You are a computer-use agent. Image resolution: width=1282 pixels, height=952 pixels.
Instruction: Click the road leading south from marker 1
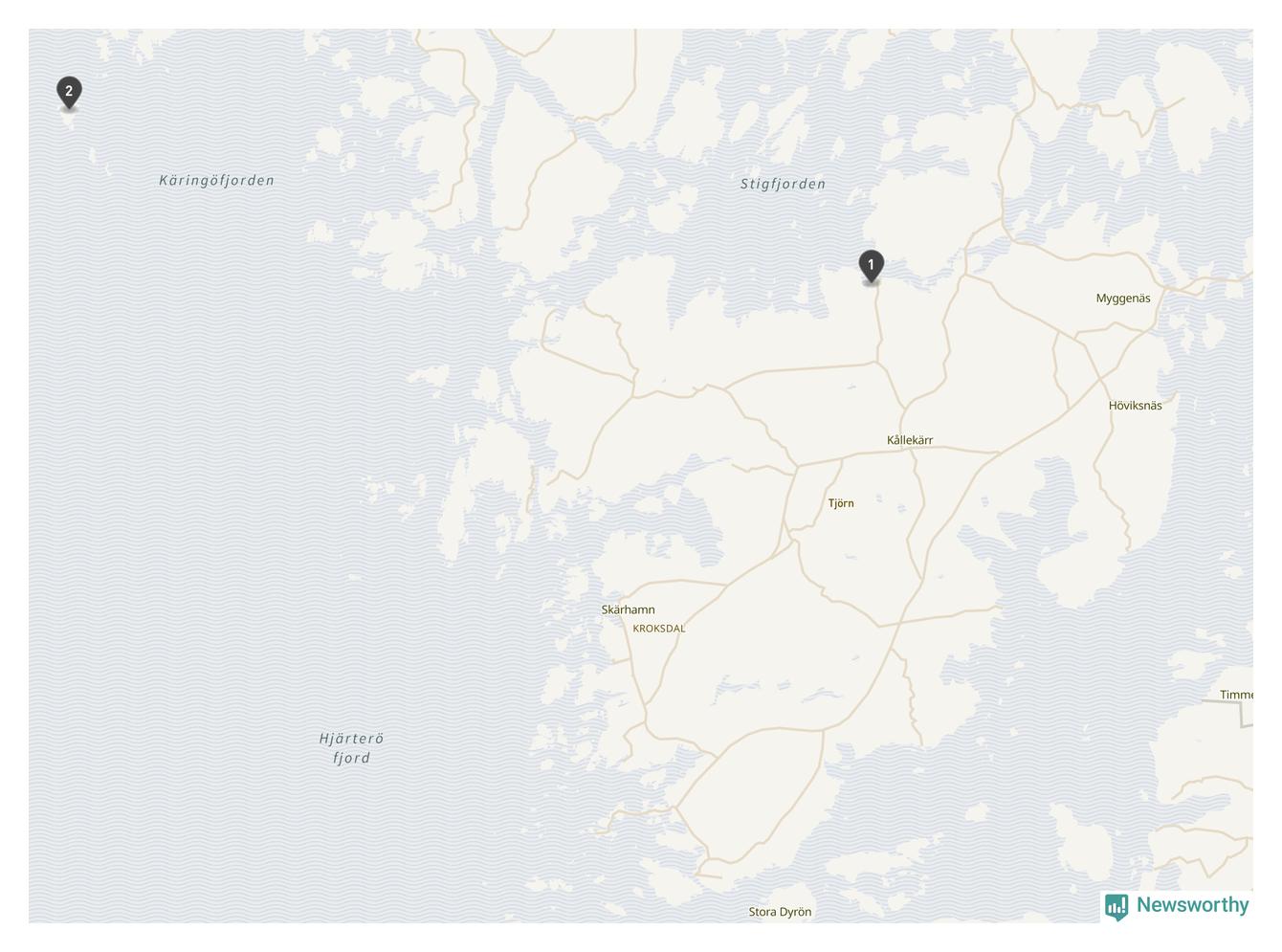point(878,325)
